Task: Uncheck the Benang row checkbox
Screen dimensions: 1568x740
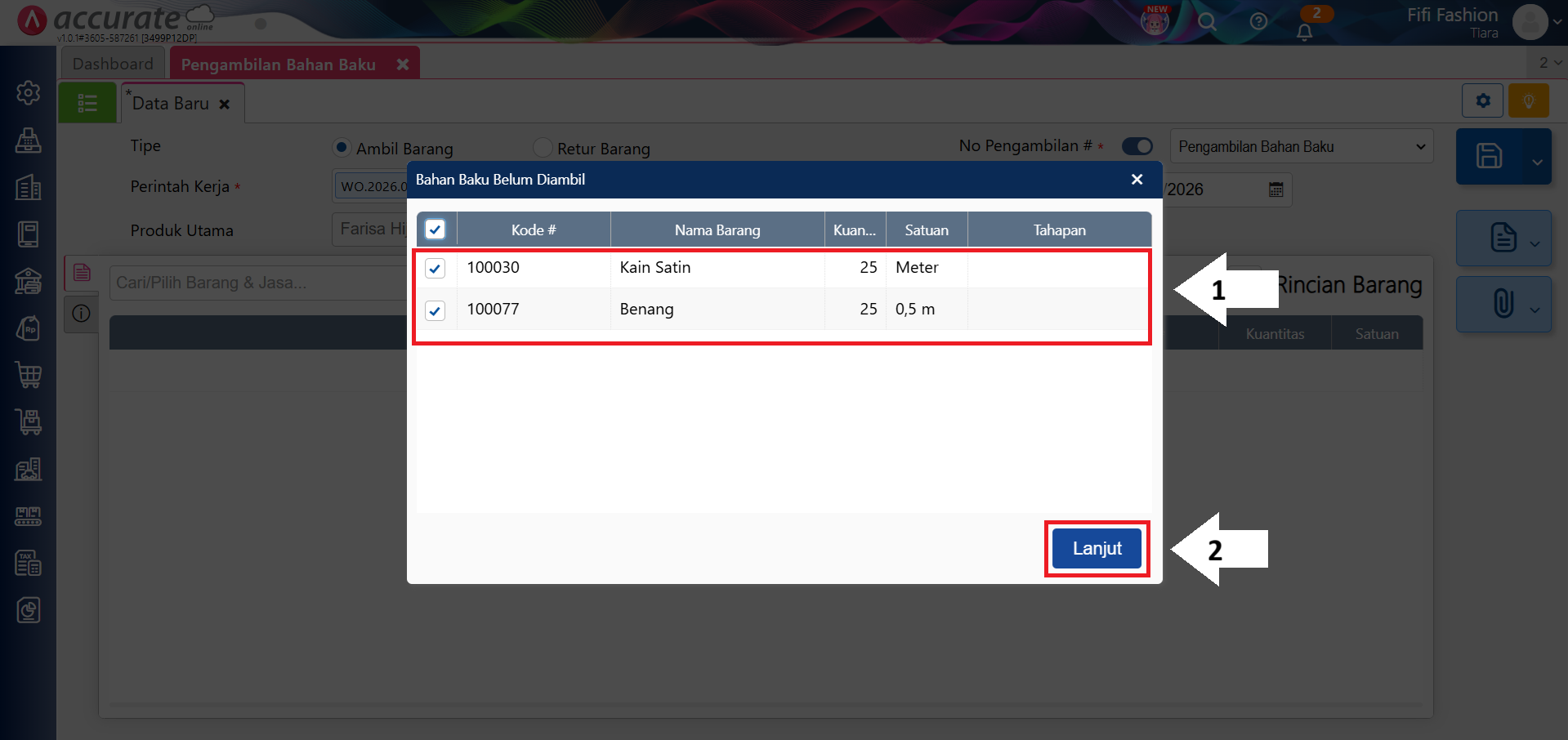Action: 435,310
